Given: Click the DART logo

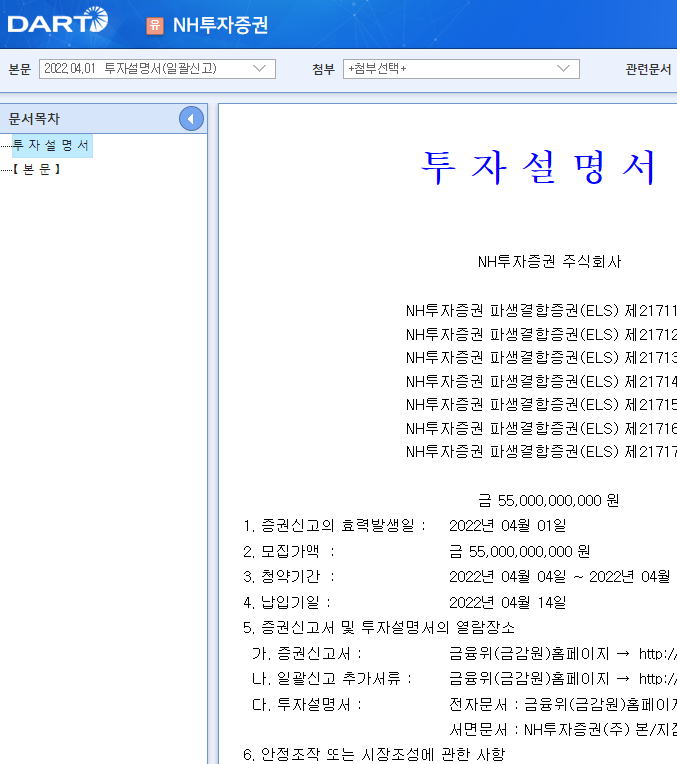Looking at the screenshot, I should click(58, 20).
